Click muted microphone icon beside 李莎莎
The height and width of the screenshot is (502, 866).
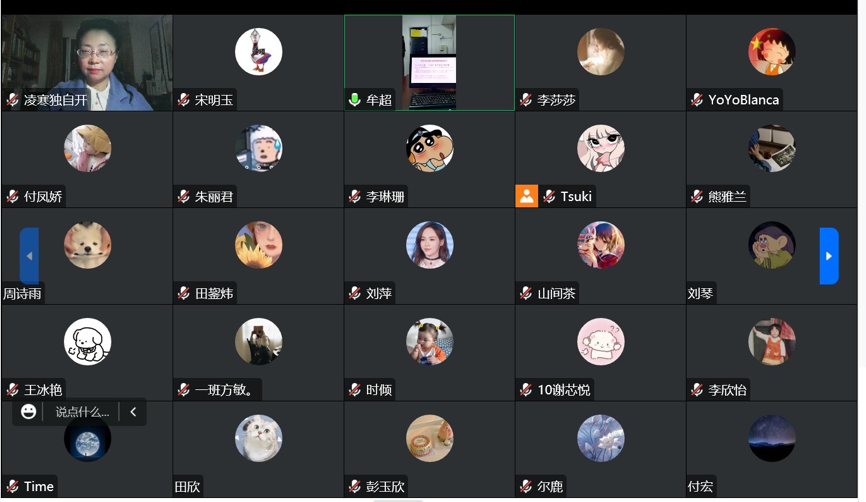pyautogui.click(x=526, y=100)
